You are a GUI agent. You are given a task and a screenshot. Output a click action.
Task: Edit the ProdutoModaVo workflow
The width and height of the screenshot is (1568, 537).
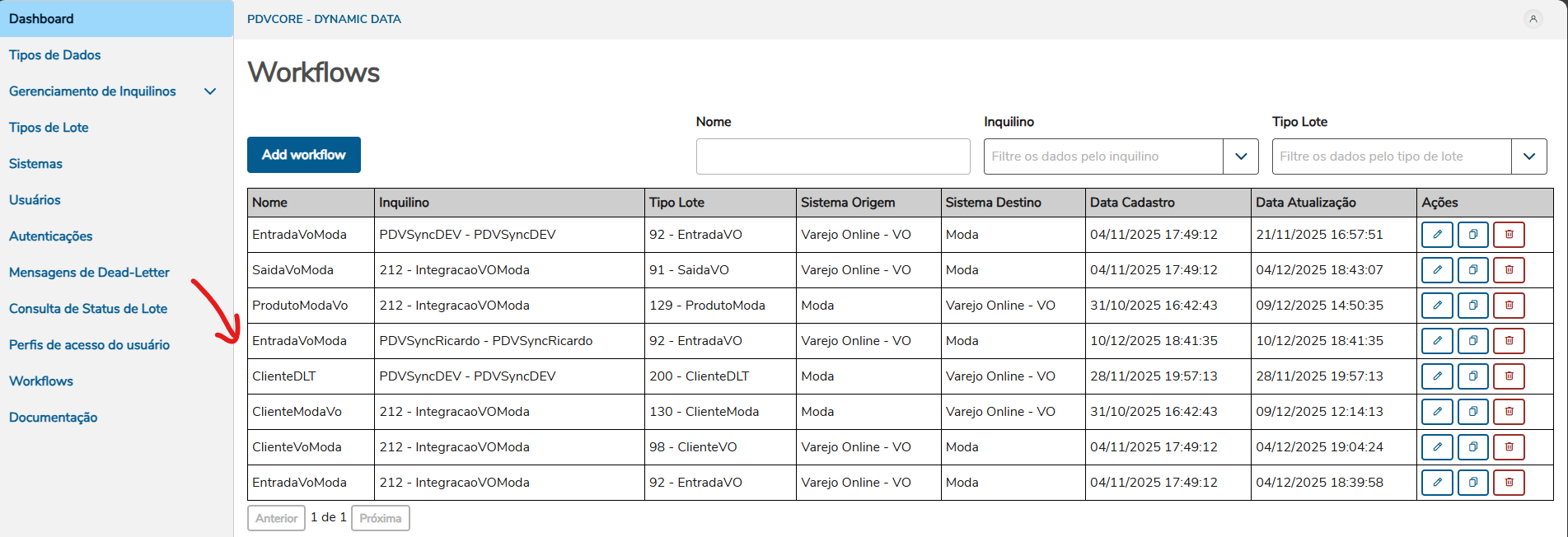1437,306
